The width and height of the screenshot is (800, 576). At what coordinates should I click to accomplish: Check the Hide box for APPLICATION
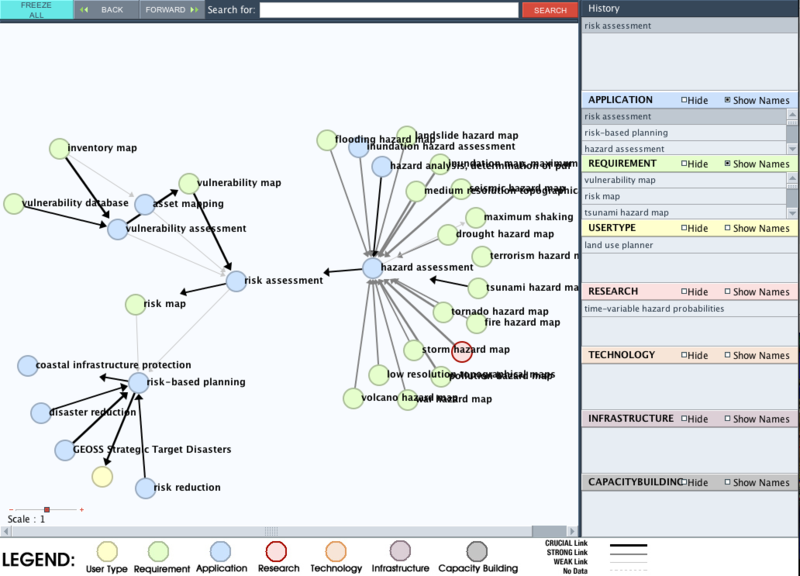coord(684,101)
